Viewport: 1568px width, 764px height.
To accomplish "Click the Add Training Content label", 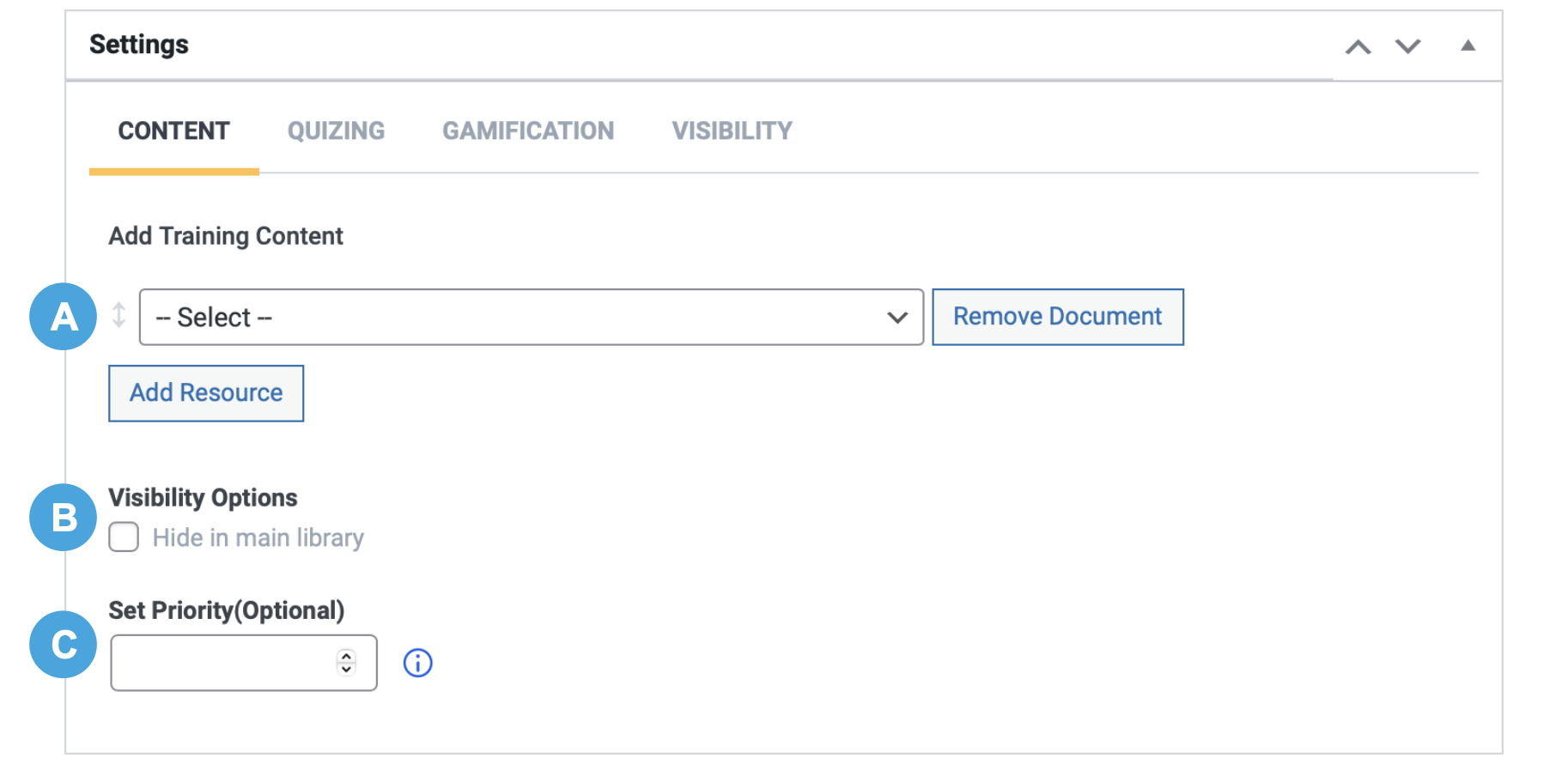I will coord(226,236).
